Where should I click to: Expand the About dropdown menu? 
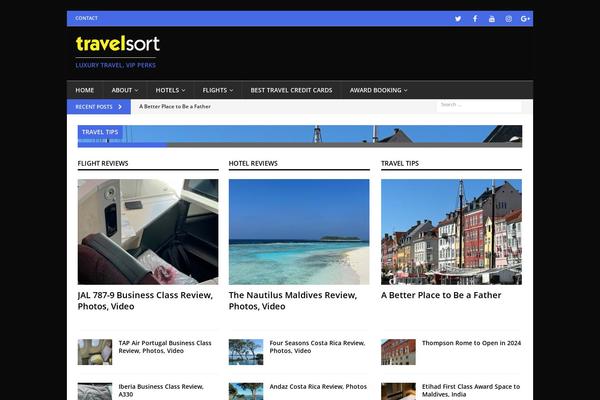[125, 90]
